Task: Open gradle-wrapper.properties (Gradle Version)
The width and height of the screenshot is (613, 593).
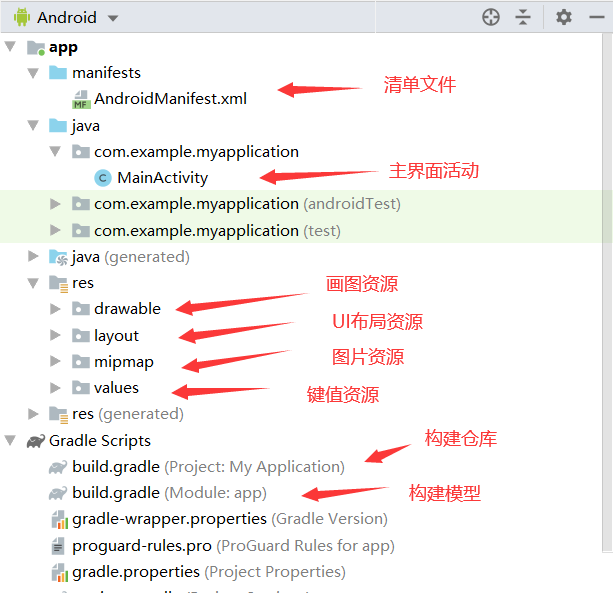Action: pos(230,519)
